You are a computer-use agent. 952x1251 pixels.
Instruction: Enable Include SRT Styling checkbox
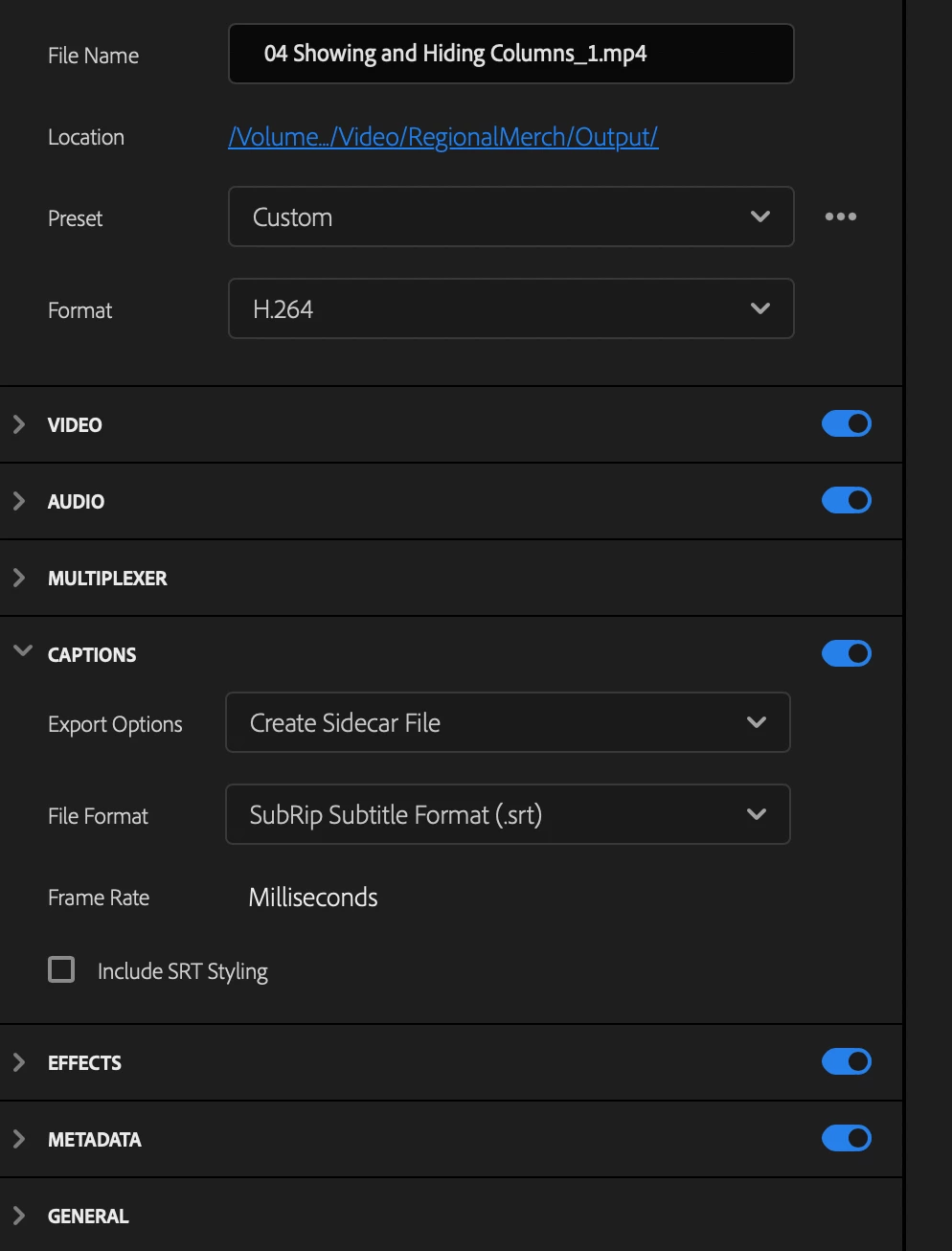click(61, 969)
